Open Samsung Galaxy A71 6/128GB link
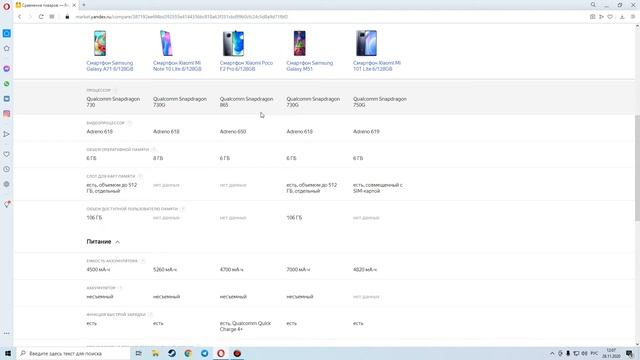 (x=110, y=66)
